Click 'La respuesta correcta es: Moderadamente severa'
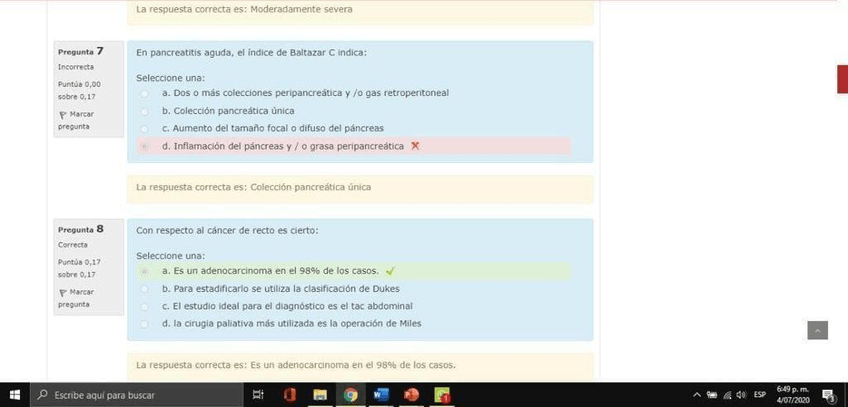848x407 pixels. point(244,9)
